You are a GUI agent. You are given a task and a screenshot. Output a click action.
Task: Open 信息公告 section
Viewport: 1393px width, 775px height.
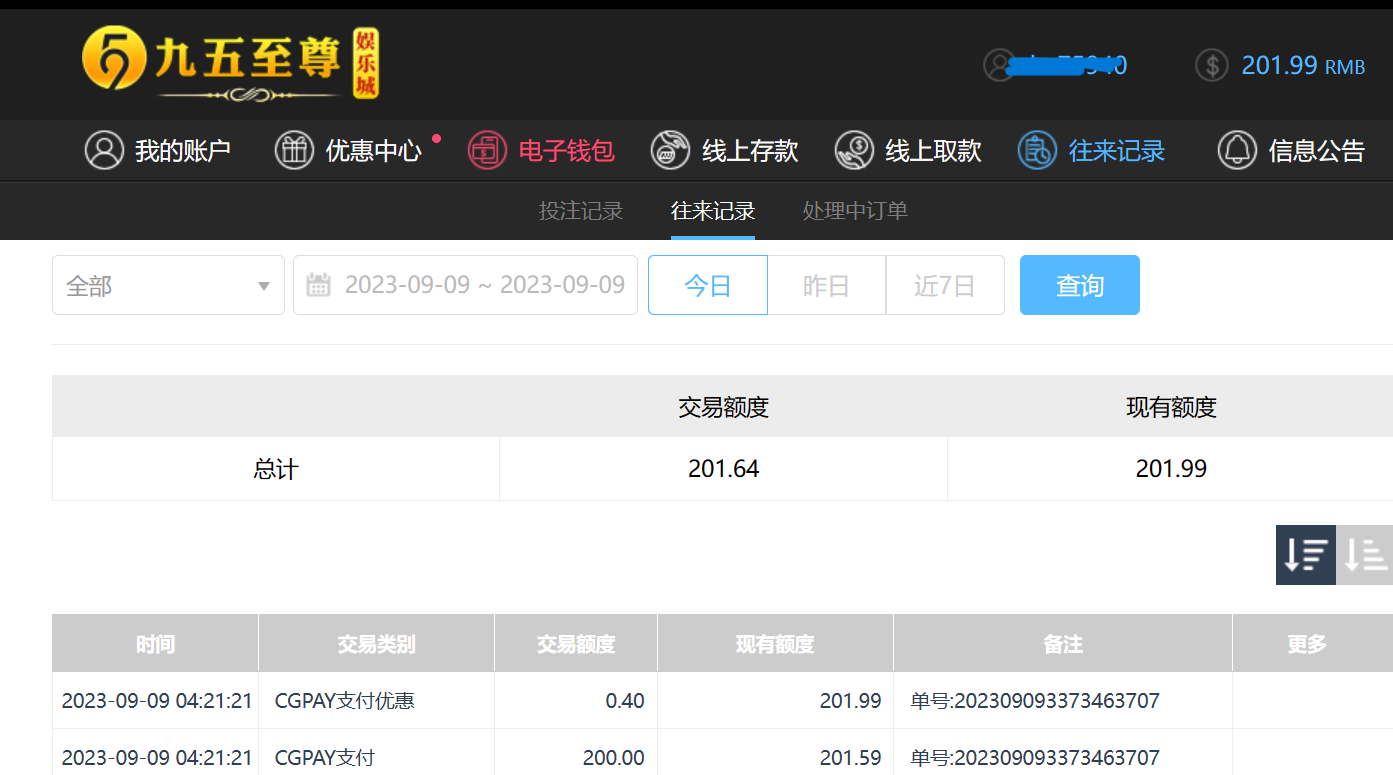click(1291, 151)
